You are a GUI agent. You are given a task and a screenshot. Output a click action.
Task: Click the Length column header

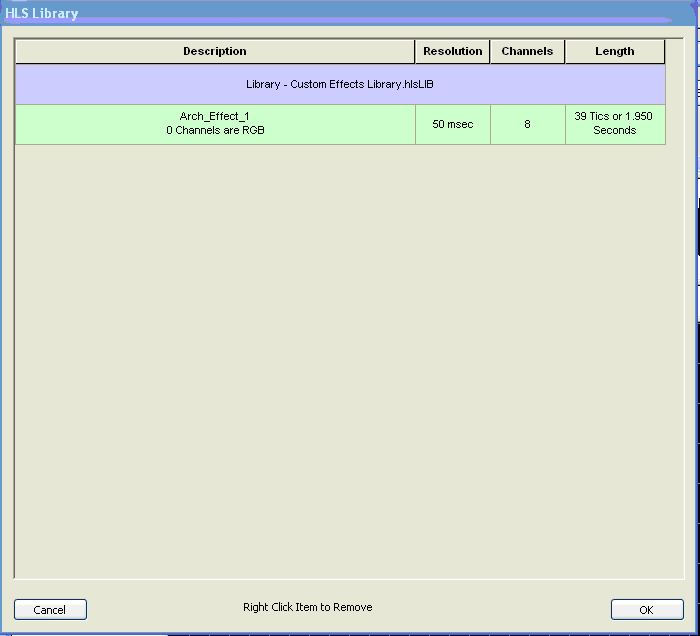pyautogui.click(x=615, y=51)
